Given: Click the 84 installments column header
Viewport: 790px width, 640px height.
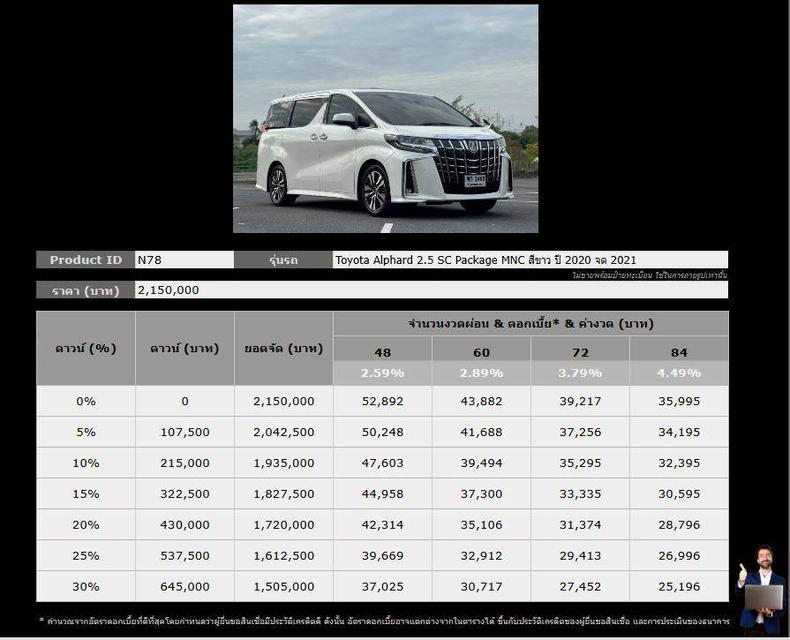Looking at the screenshot, I should point(679,352).
